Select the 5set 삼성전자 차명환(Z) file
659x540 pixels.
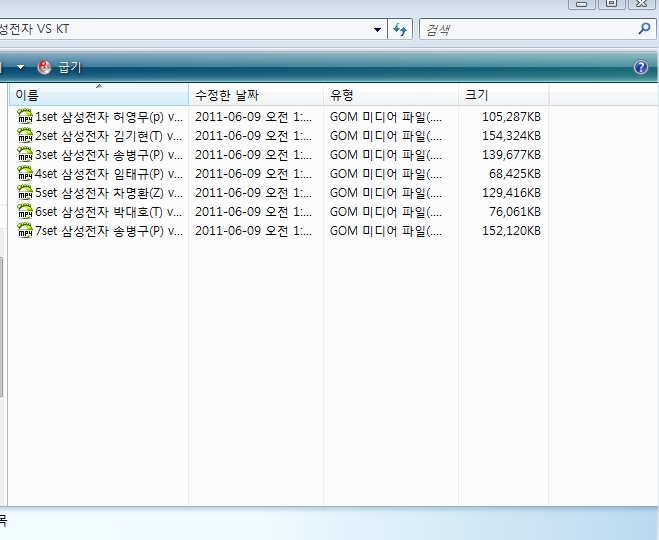(x=108, y=193)
